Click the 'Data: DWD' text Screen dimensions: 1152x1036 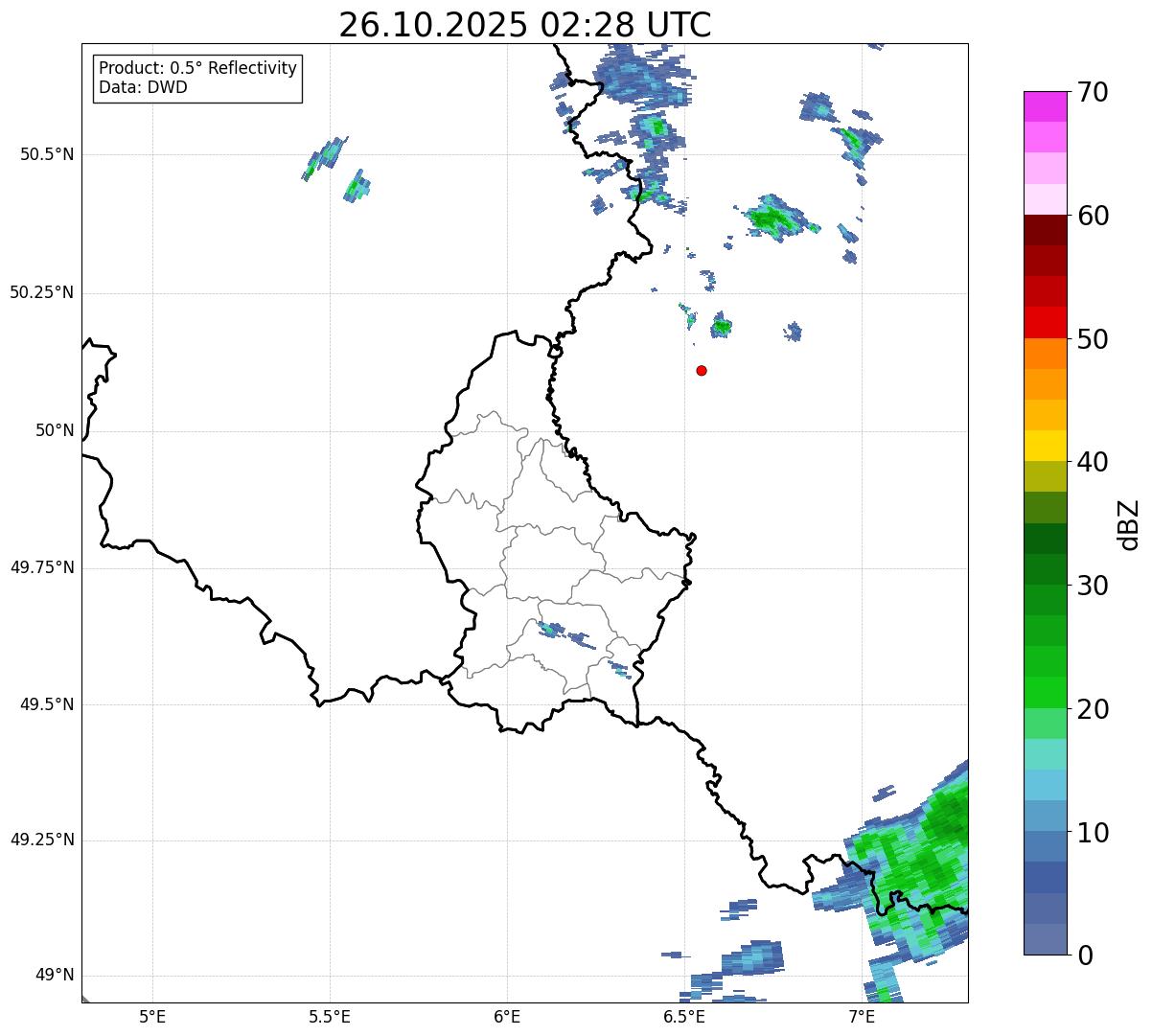click(x=143, y=87)
